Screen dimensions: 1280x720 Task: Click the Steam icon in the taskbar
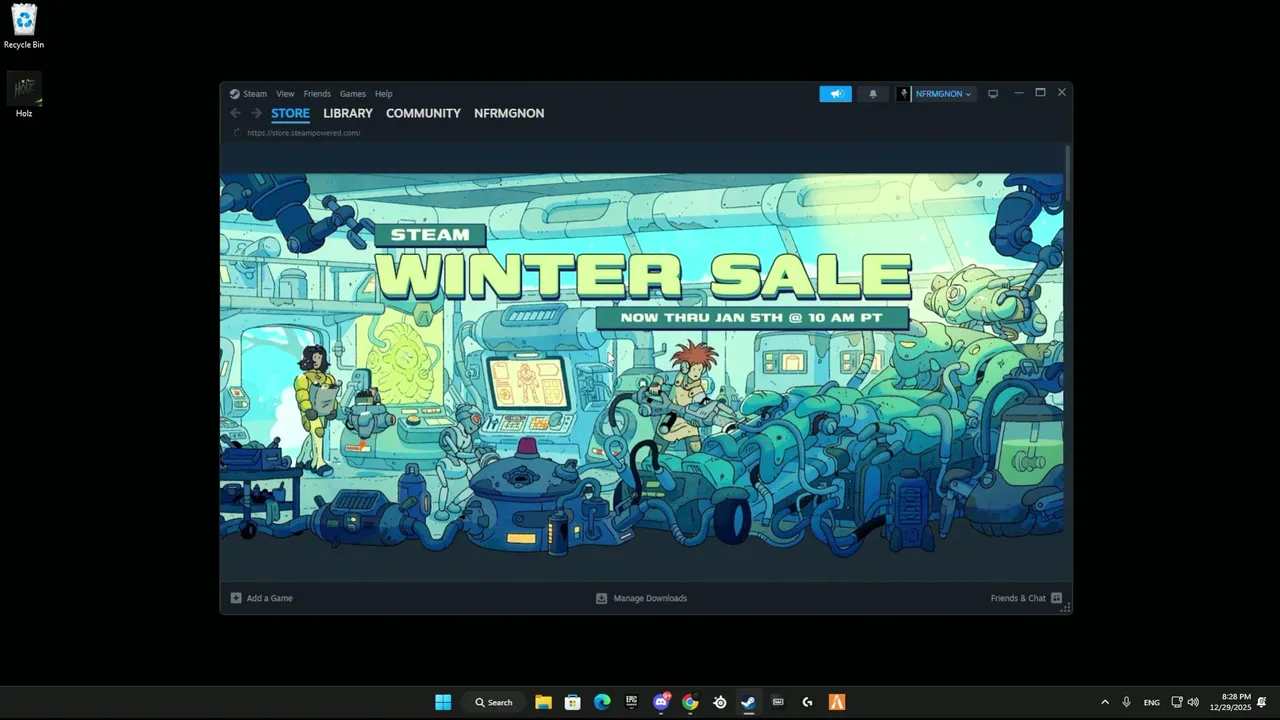pos(748,702)
